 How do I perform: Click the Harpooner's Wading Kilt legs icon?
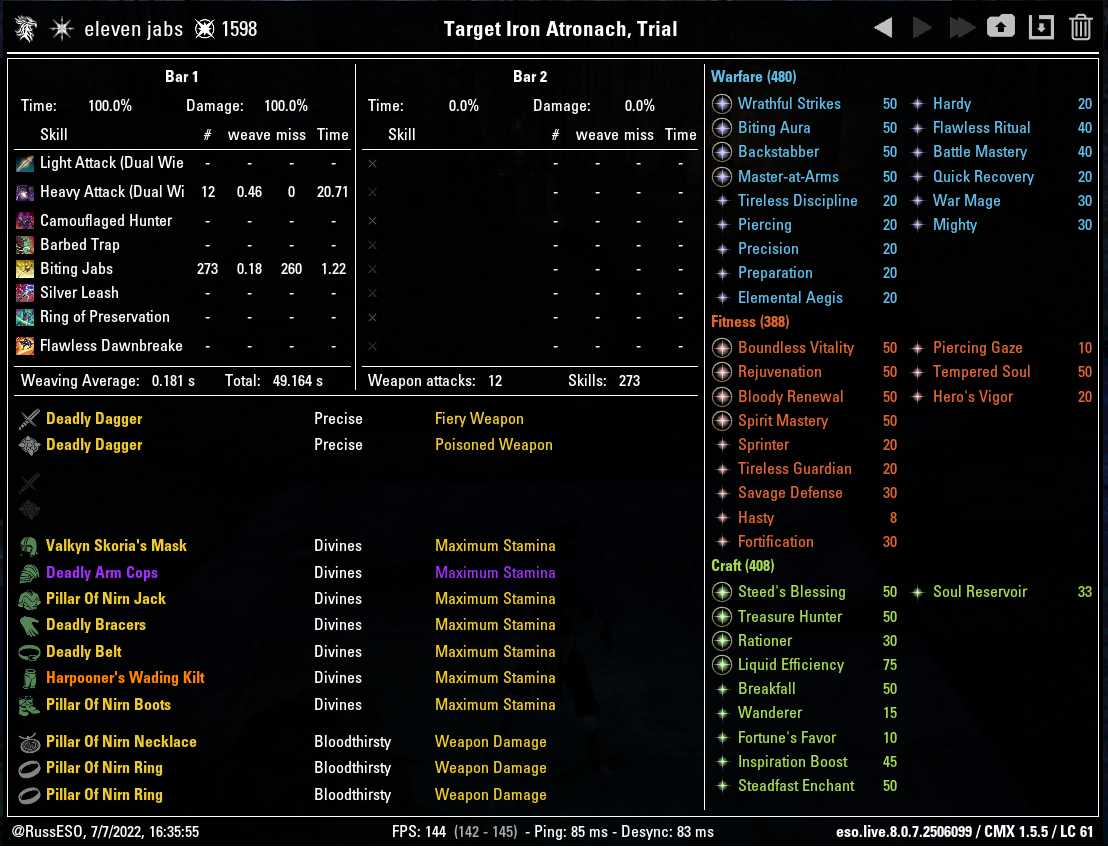pyautogui.click(x=29, y=678)
